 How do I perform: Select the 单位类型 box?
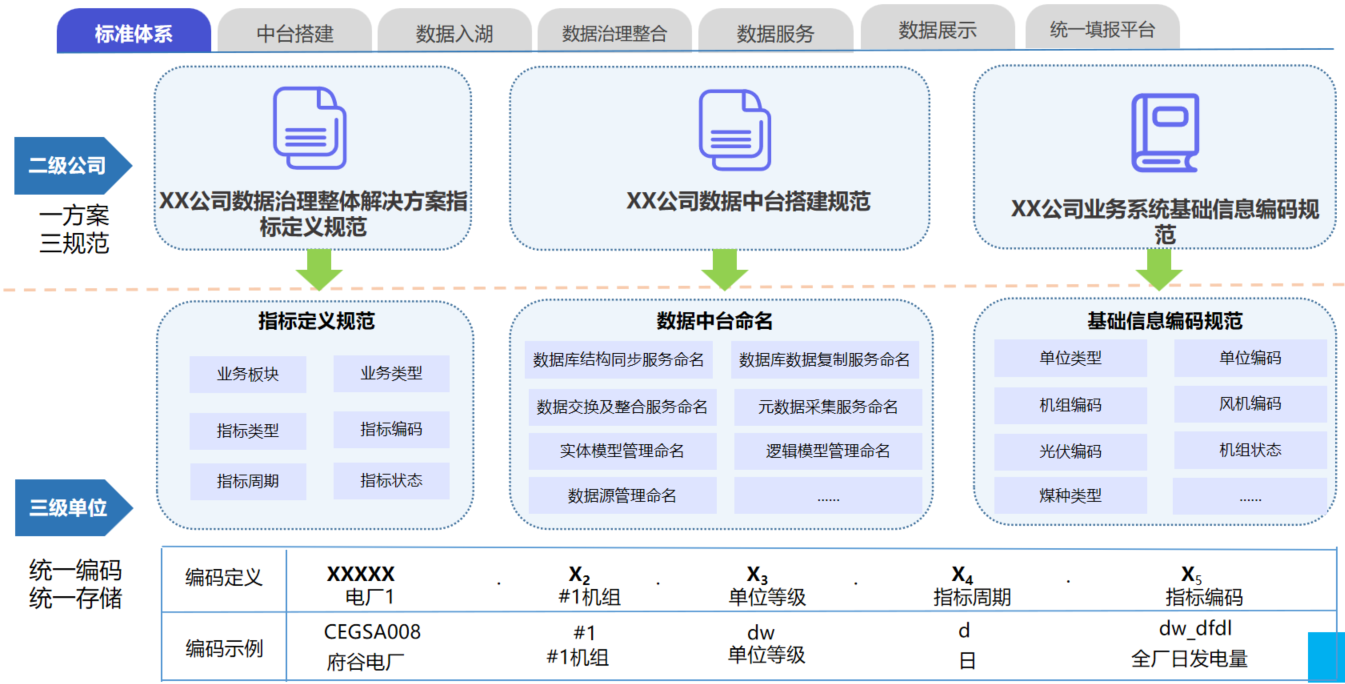click(x=1071, y=358)
